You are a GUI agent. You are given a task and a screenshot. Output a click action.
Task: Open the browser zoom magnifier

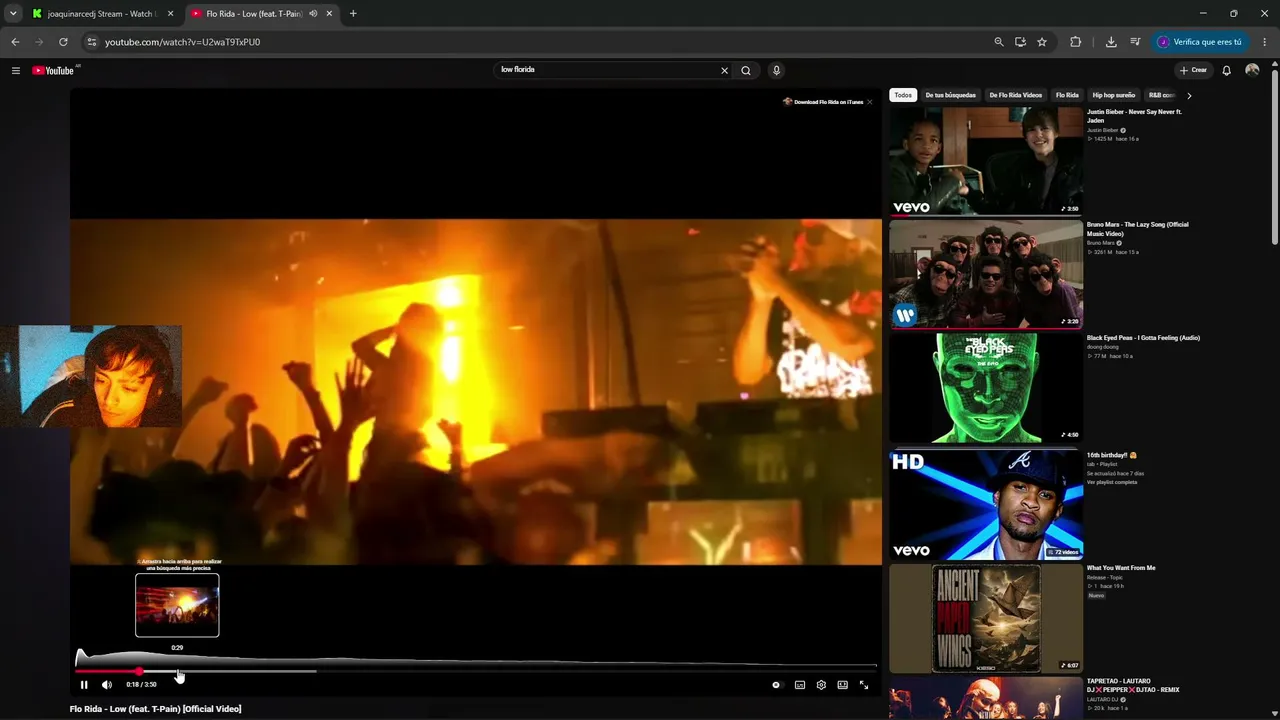coord(999,42)
